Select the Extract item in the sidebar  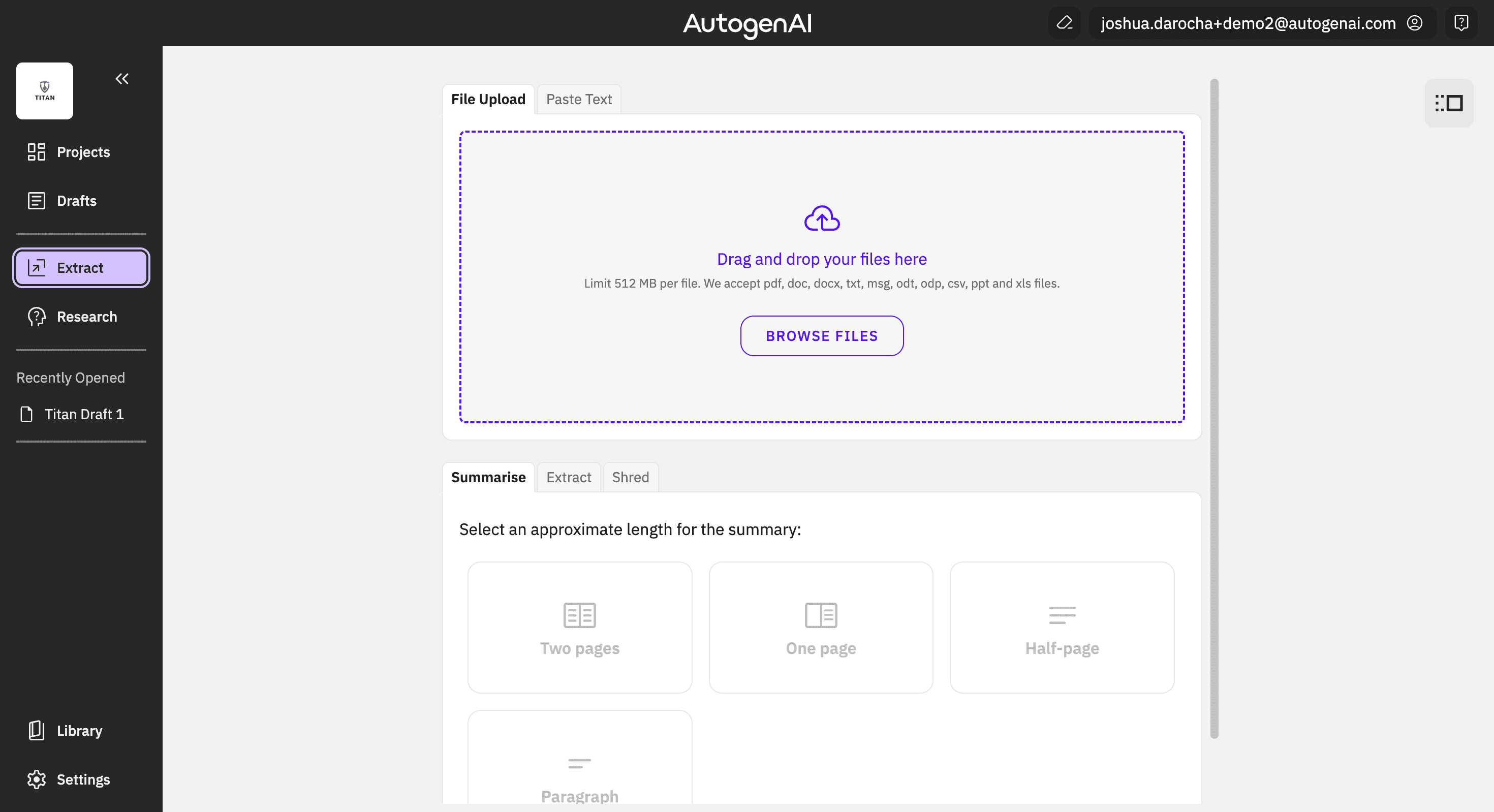click(x=81, y=268)
